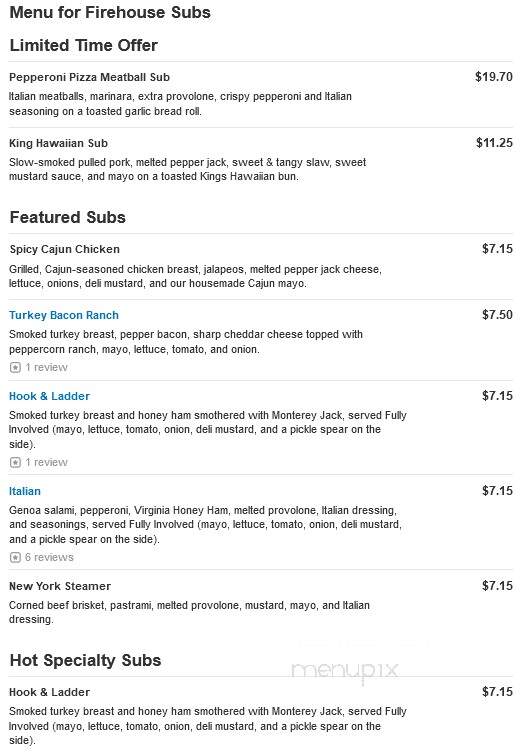
Task: Click the $7.50 Turkey Bacon Ranch price
Action: (497, 315)
